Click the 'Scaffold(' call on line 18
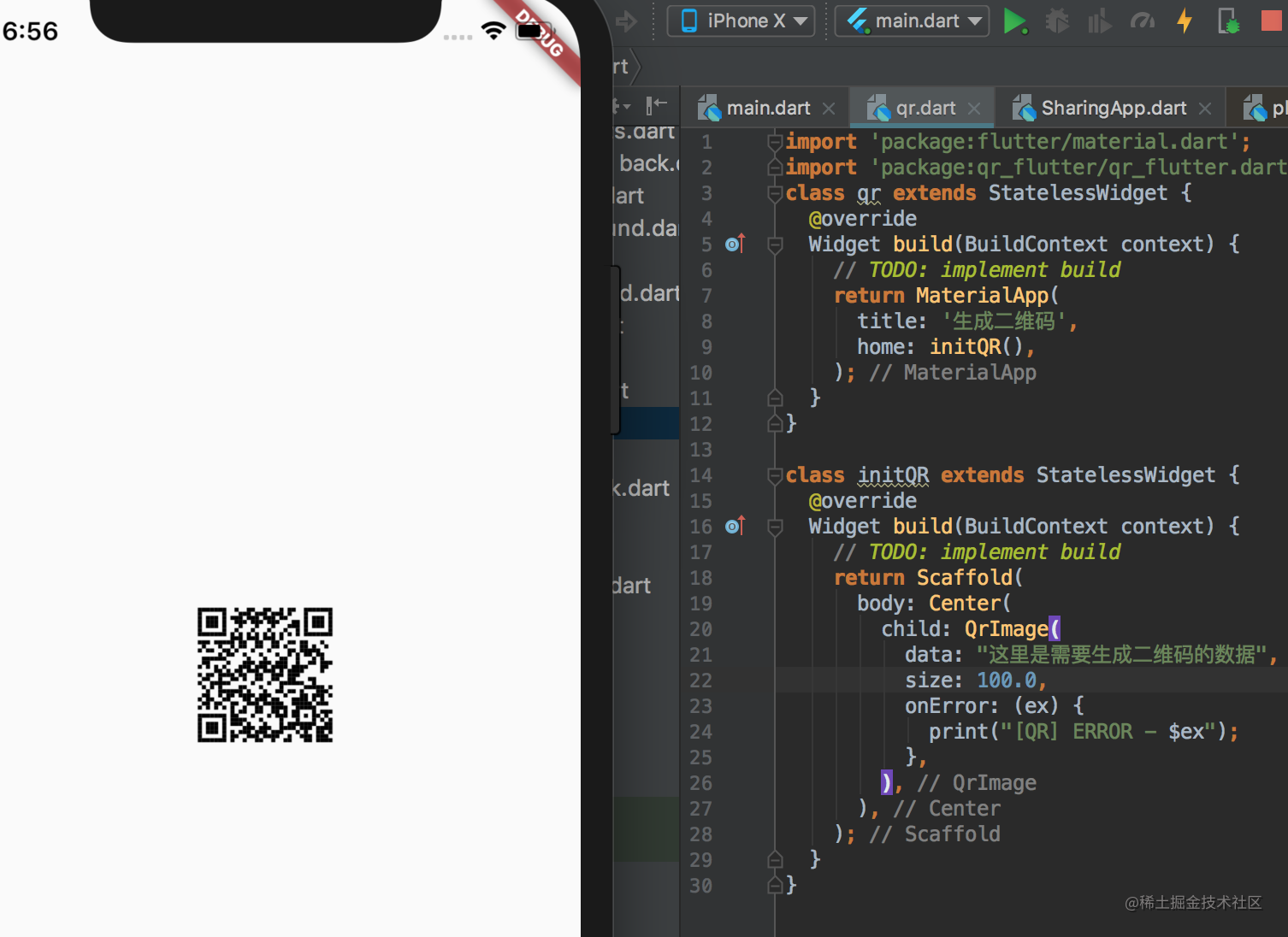 (x=970, y=578)
